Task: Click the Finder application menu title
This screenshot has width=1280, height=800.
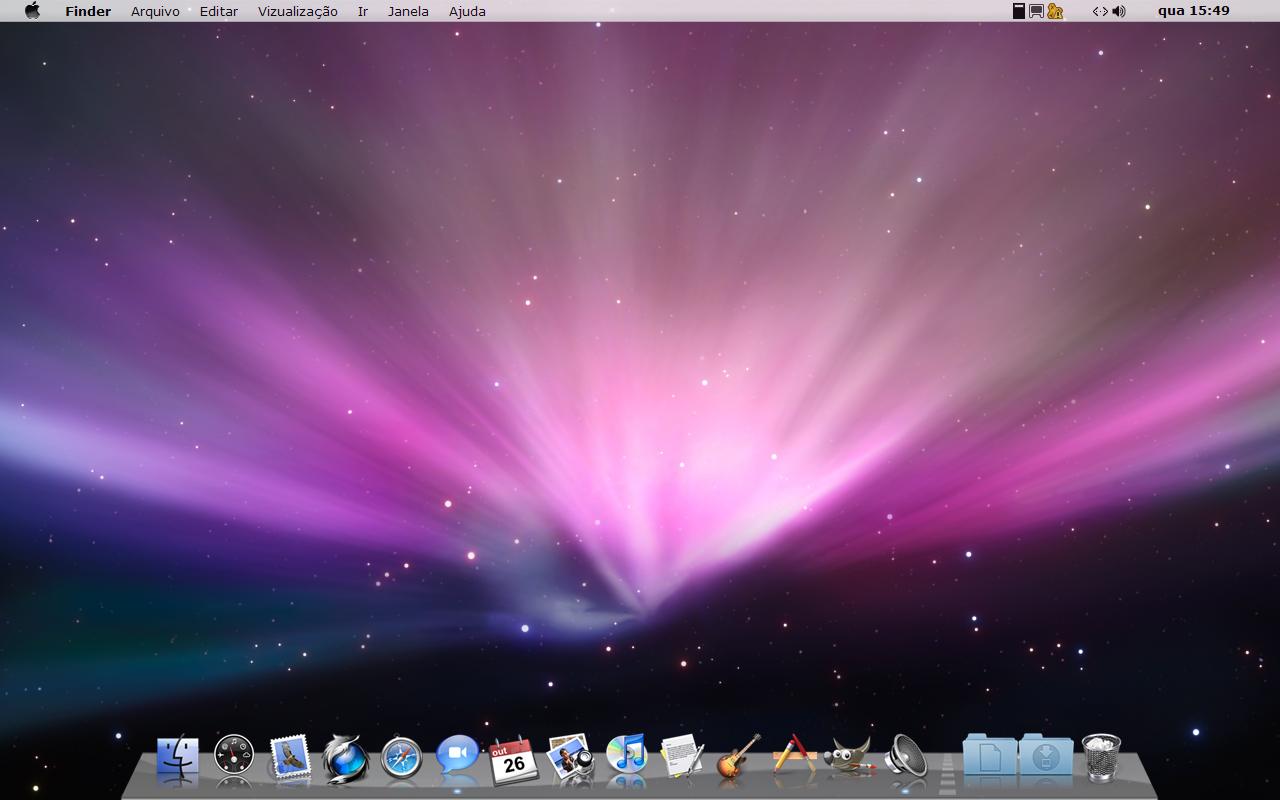Action: click(88, 11)
